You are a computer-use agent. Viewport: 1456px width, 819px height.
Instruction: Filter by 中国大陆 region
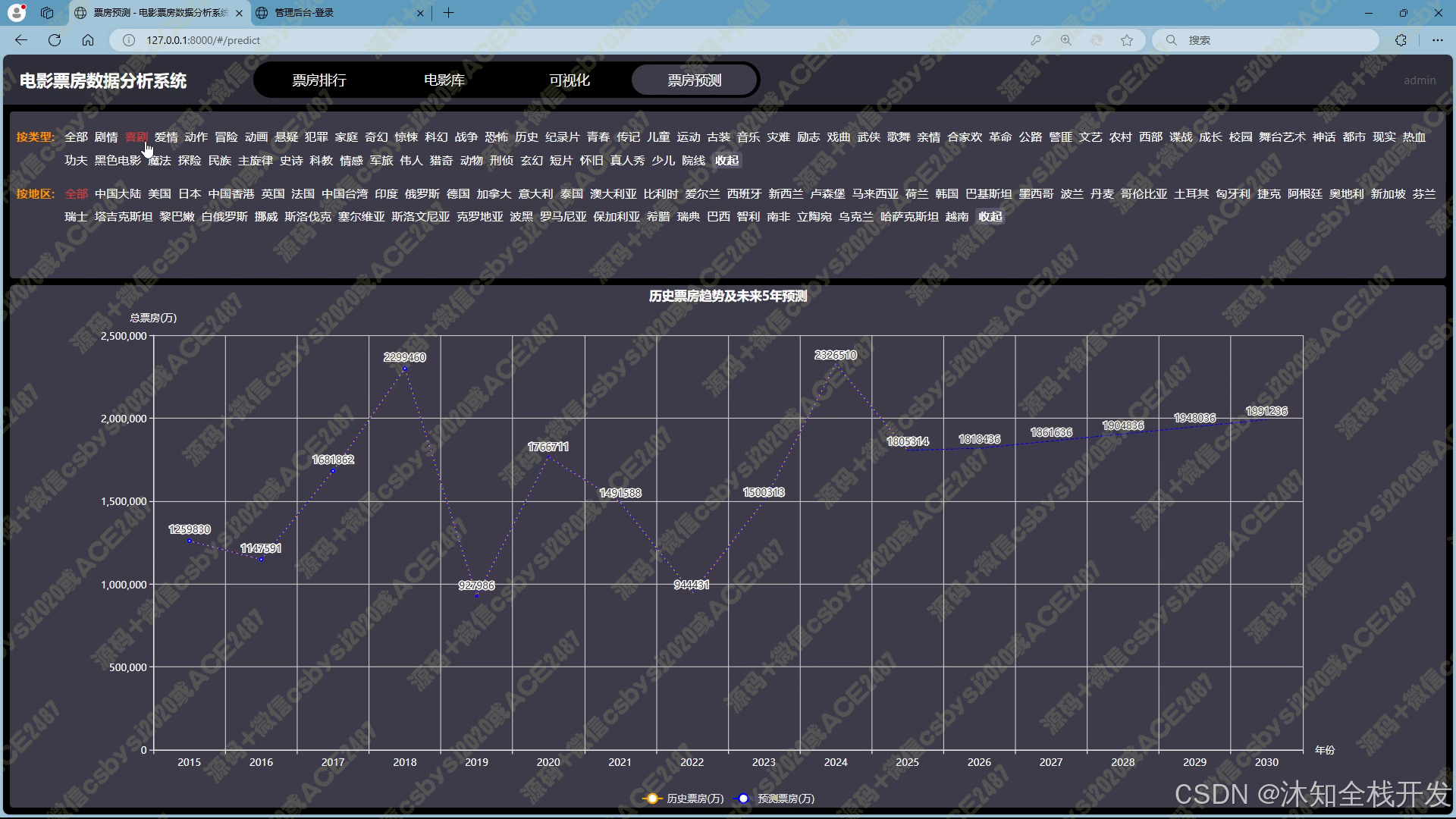point(118,194)
